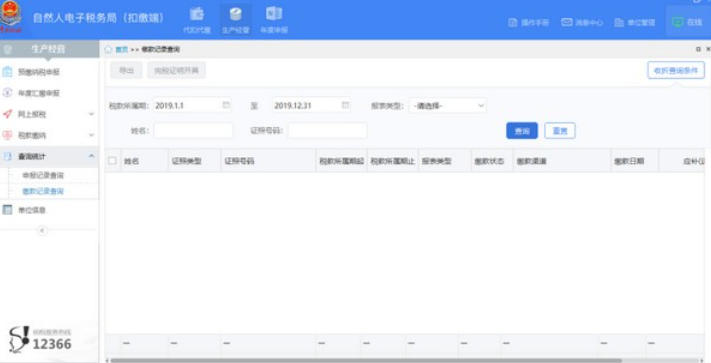711x363 pixels.
Task: Open 操作手册 in the header
Action: point(529,22)
